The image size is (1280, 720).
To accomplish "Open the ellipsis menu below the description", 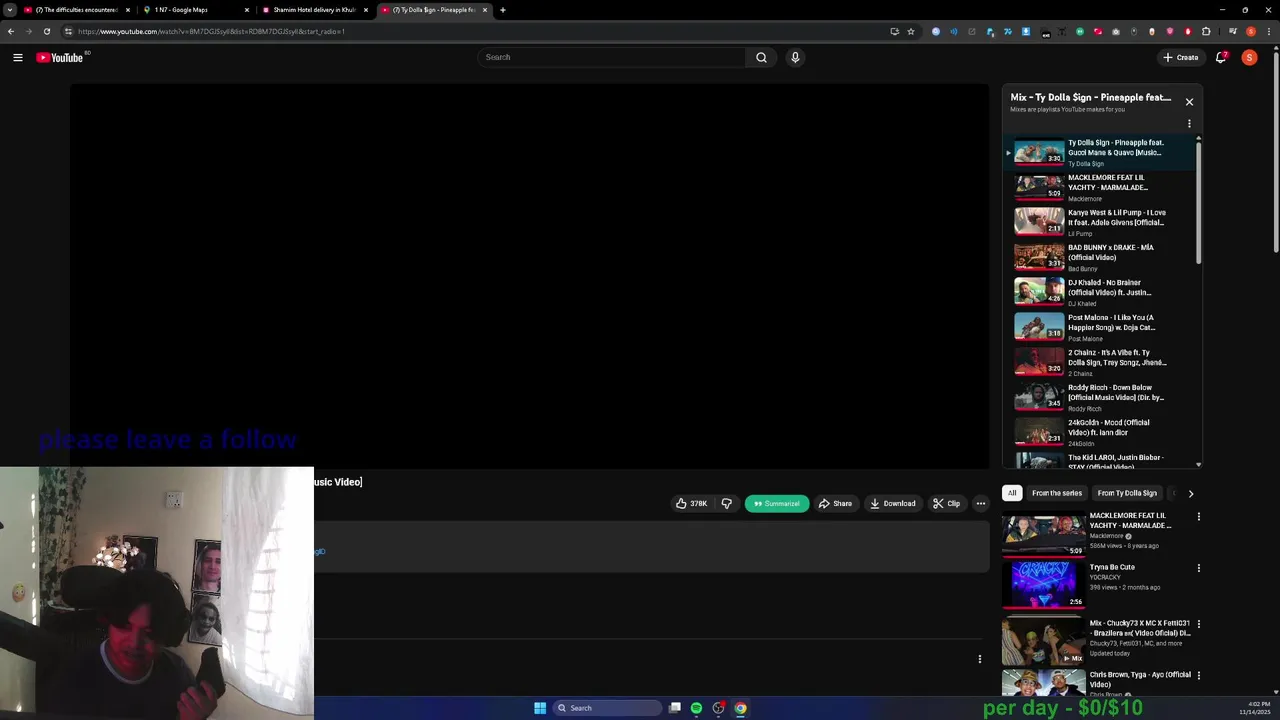I will (980, 659).
